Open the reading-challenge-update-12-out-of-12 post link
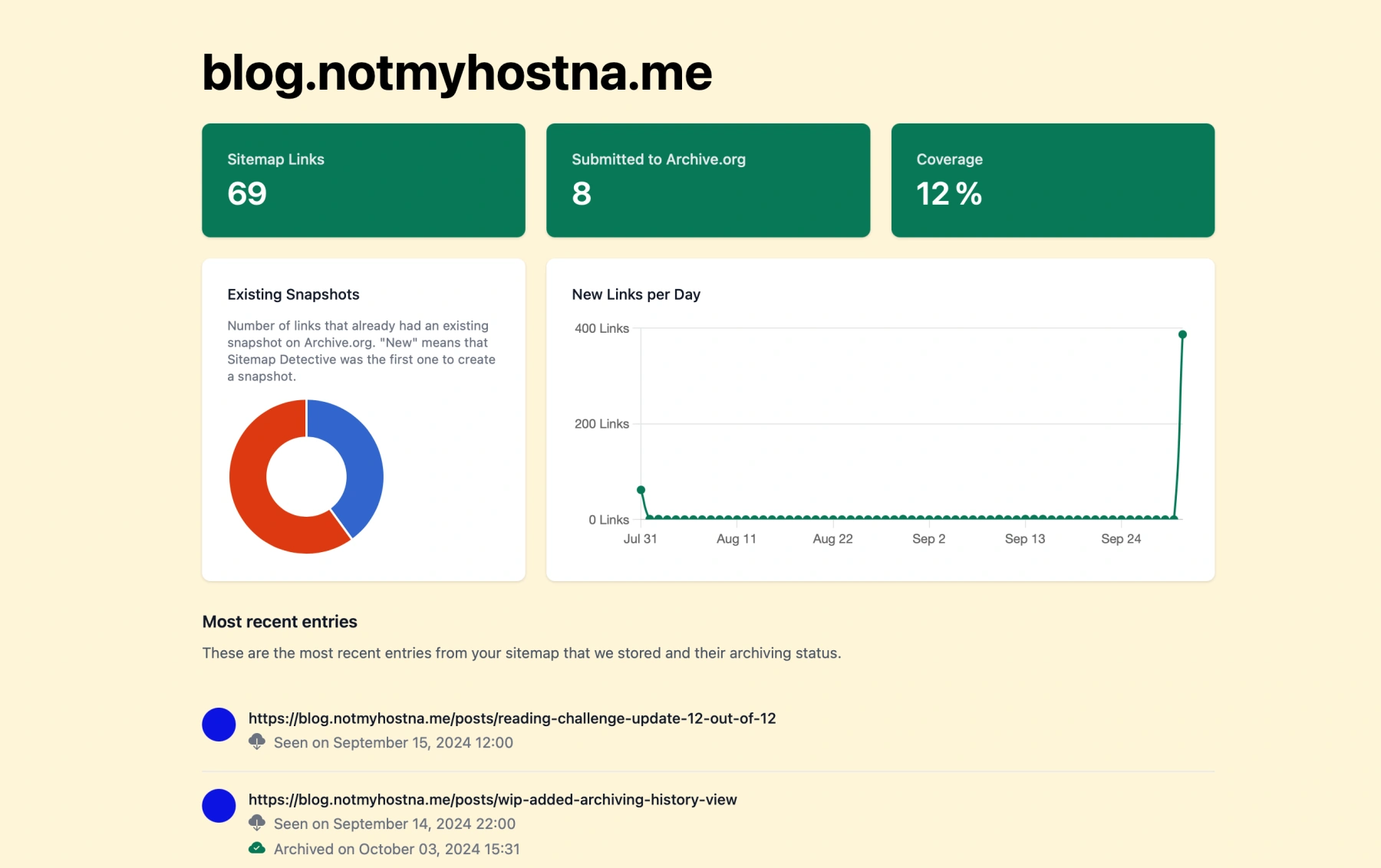 [x=512, y=718]
